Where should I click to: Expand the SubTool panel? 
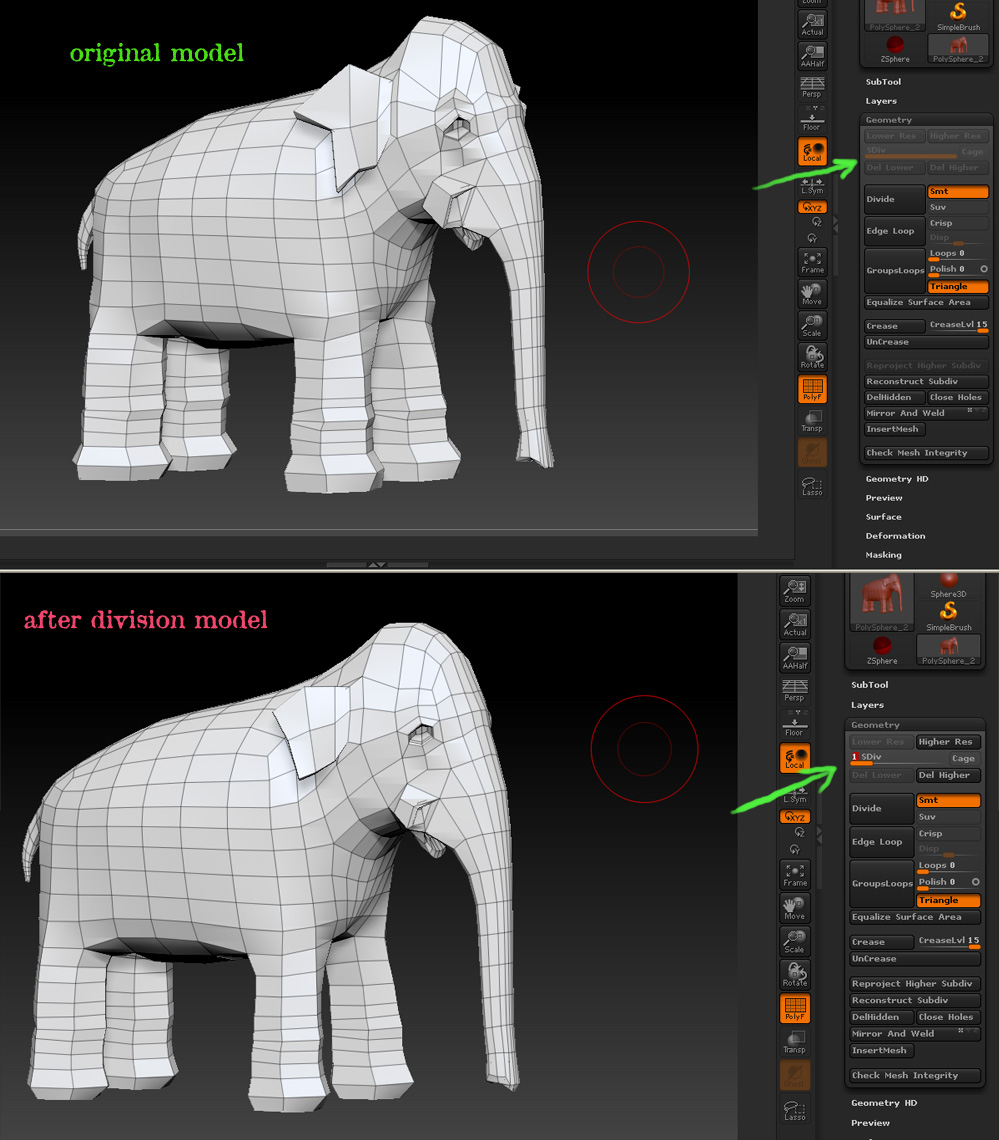[x=882, y=81]
